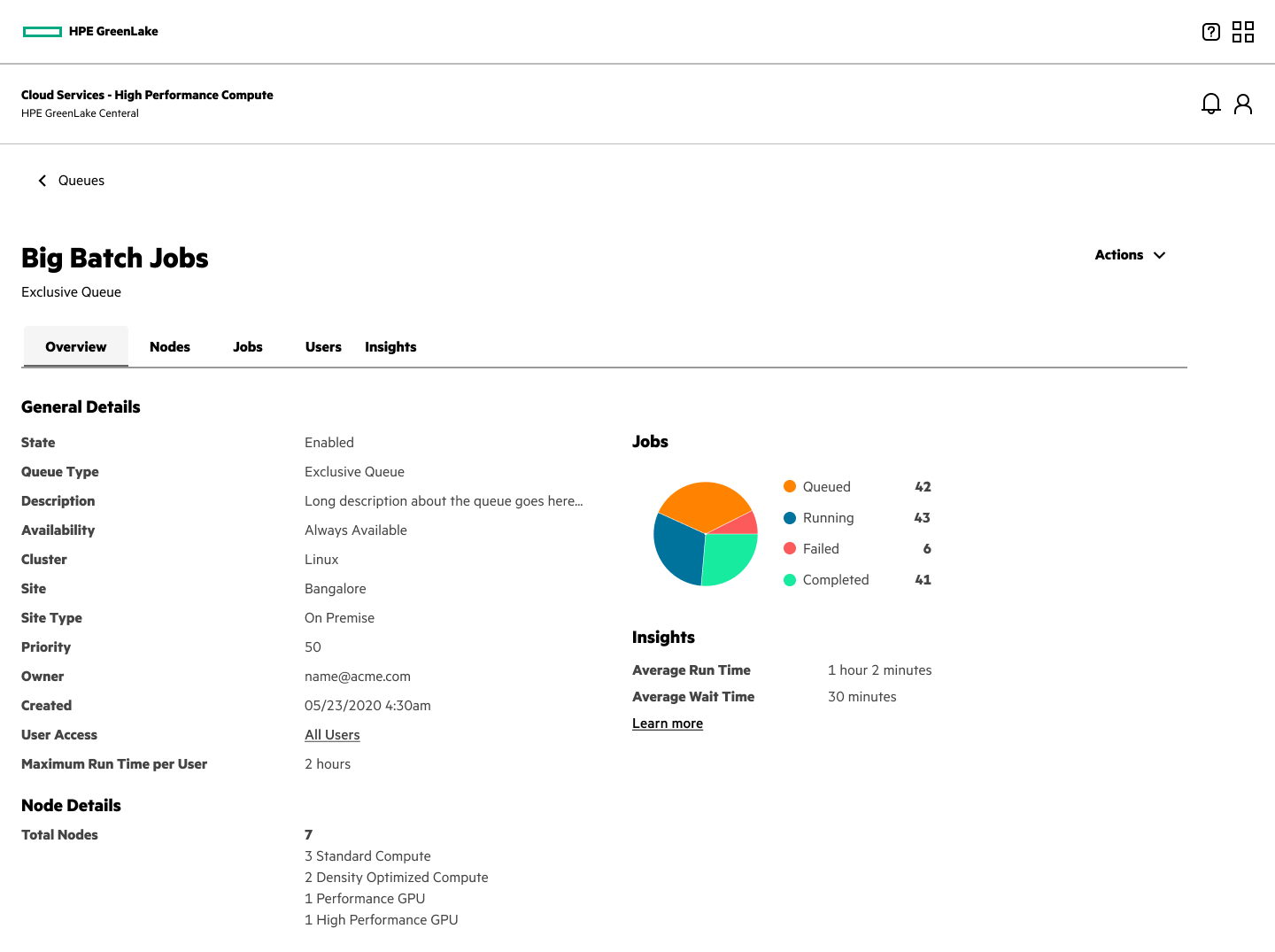Image resolution: width=1275 pixels, height=952 pixels.
Task: Open the Users tab
Action: click(323, 347)
